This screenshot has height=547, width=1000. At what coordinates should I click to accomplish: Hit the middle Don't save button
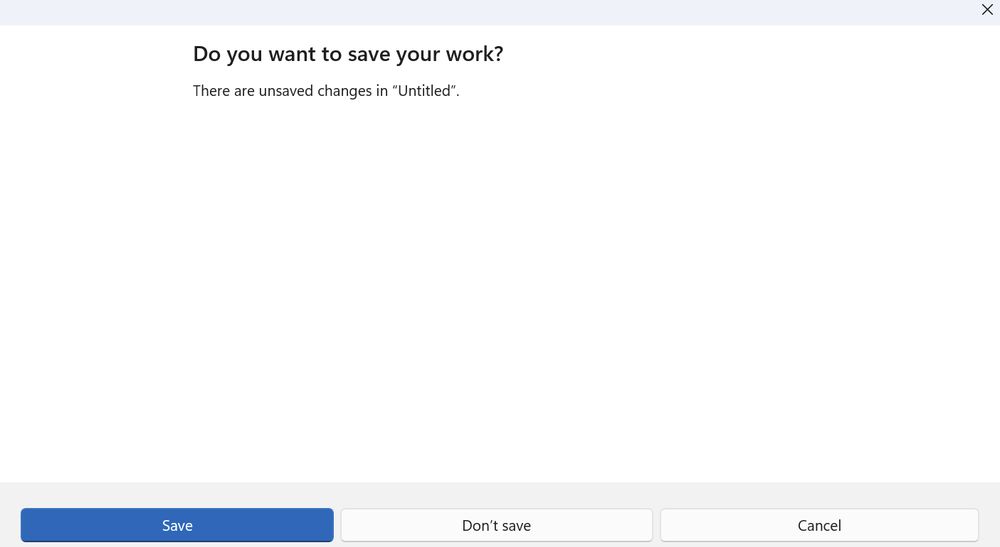[496, 525]
